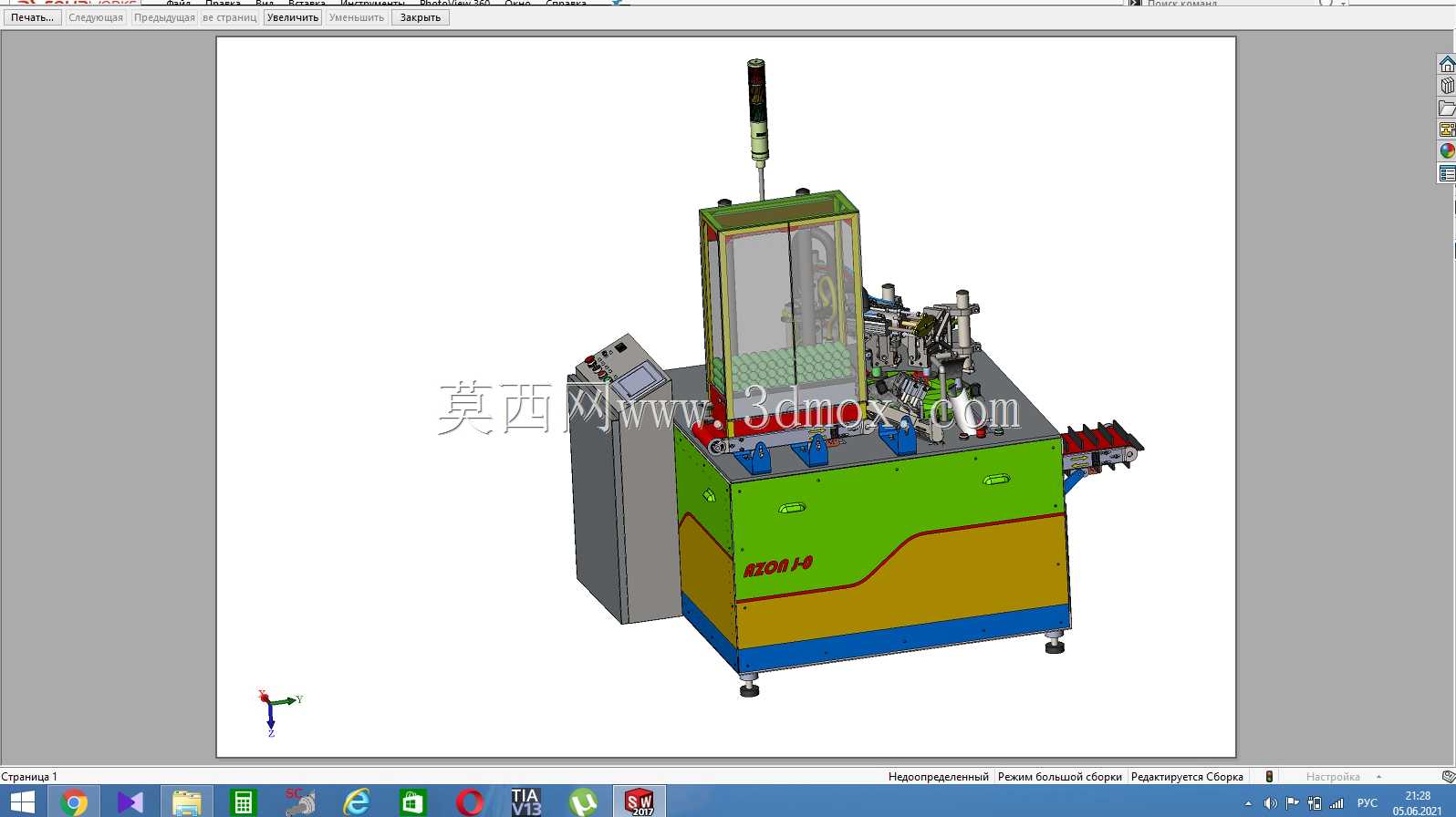Viewport: 1456px width, 817px height.
Task: Open the clock showing 21:28
Action: (x=1418, y=803)
